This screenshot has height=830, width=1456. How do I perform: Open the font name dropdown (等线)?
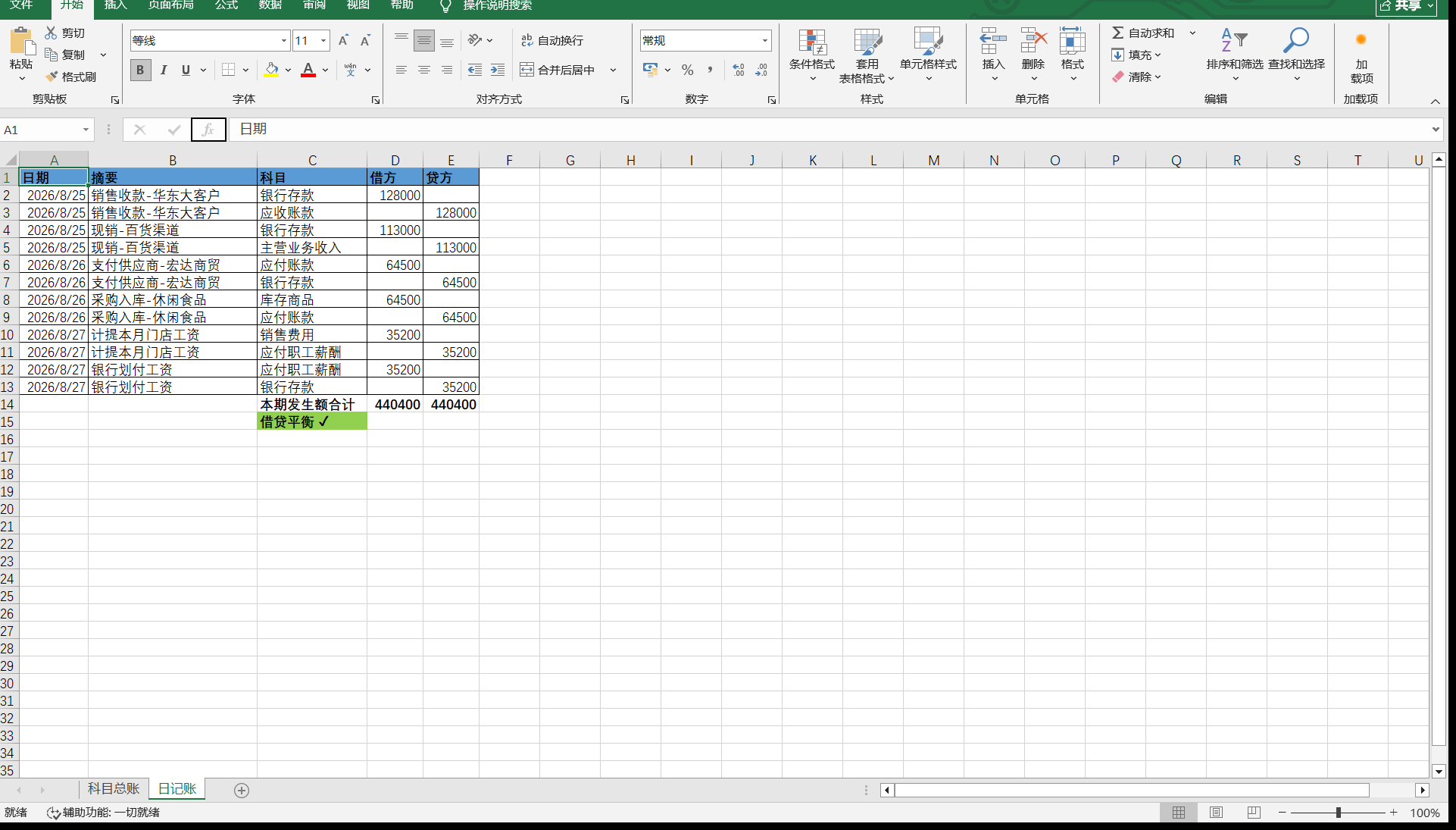pyautogui.click(x=284, y=41)
